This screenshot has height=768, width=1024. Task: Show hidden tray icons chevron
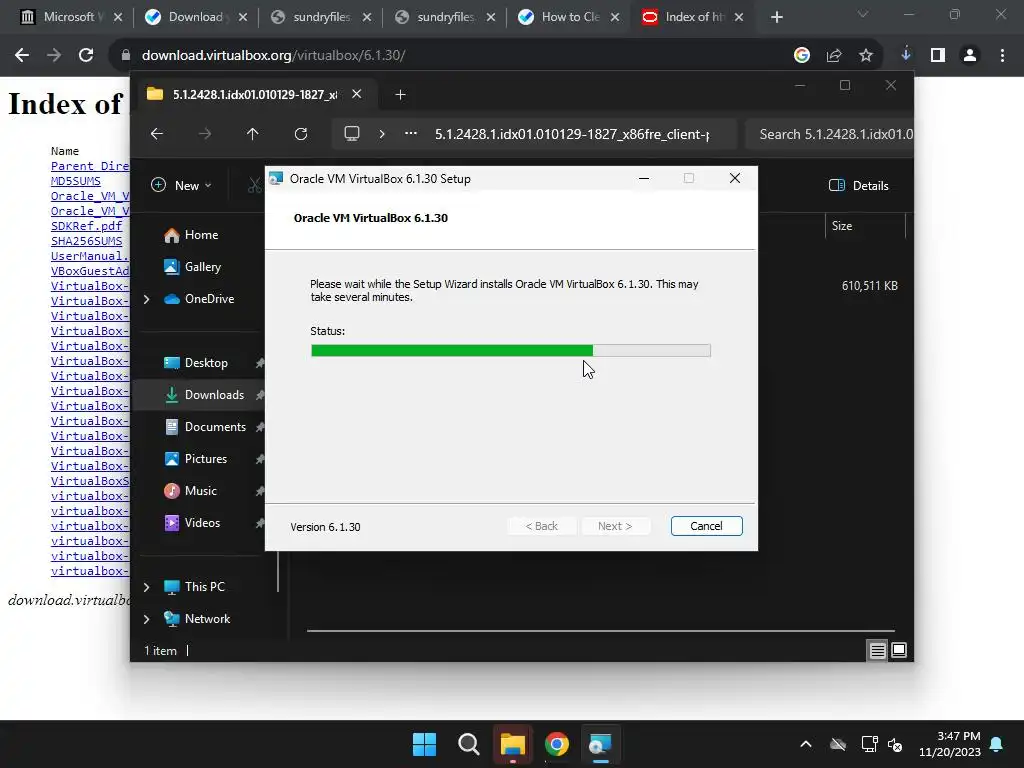[x=806, y=744]
